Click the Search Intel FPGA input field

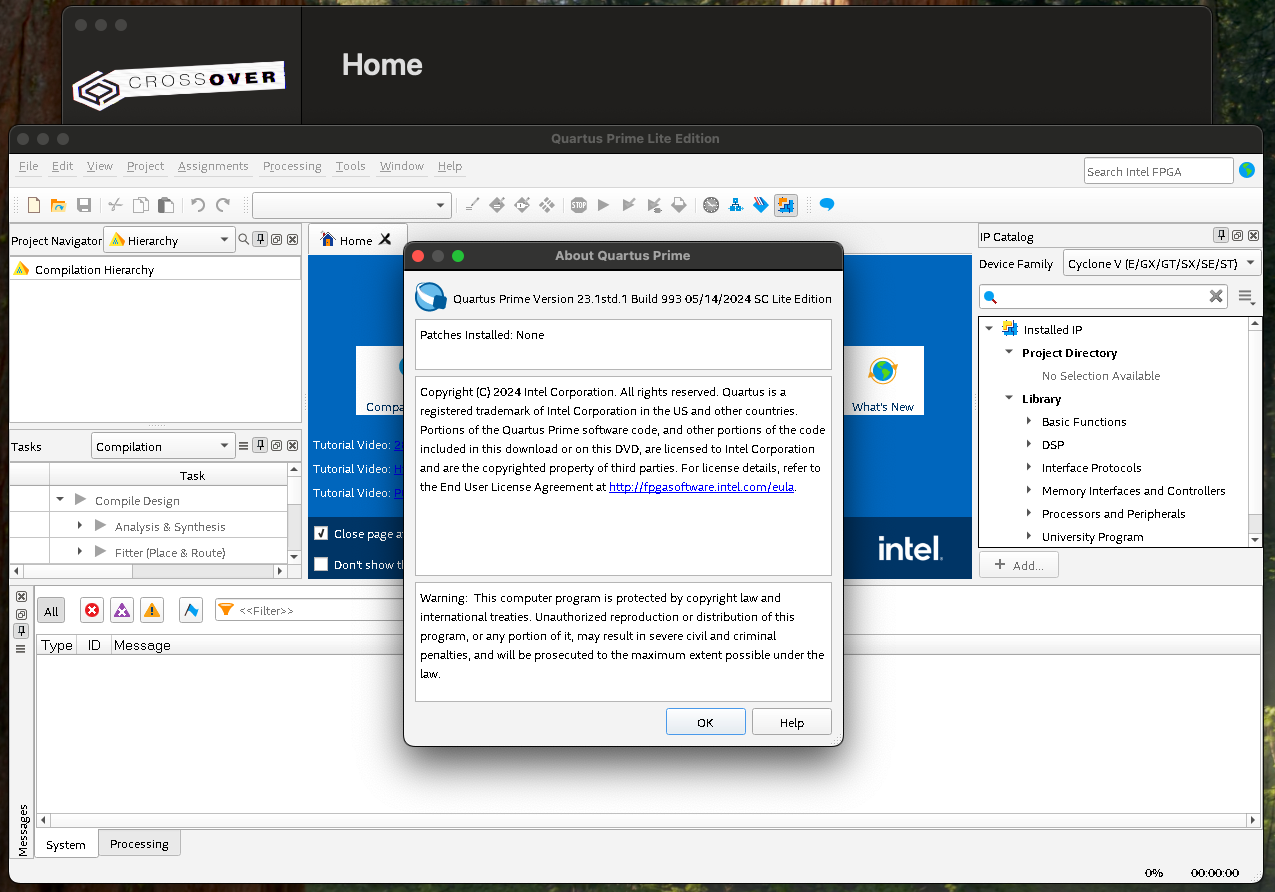coord(1158,171)
